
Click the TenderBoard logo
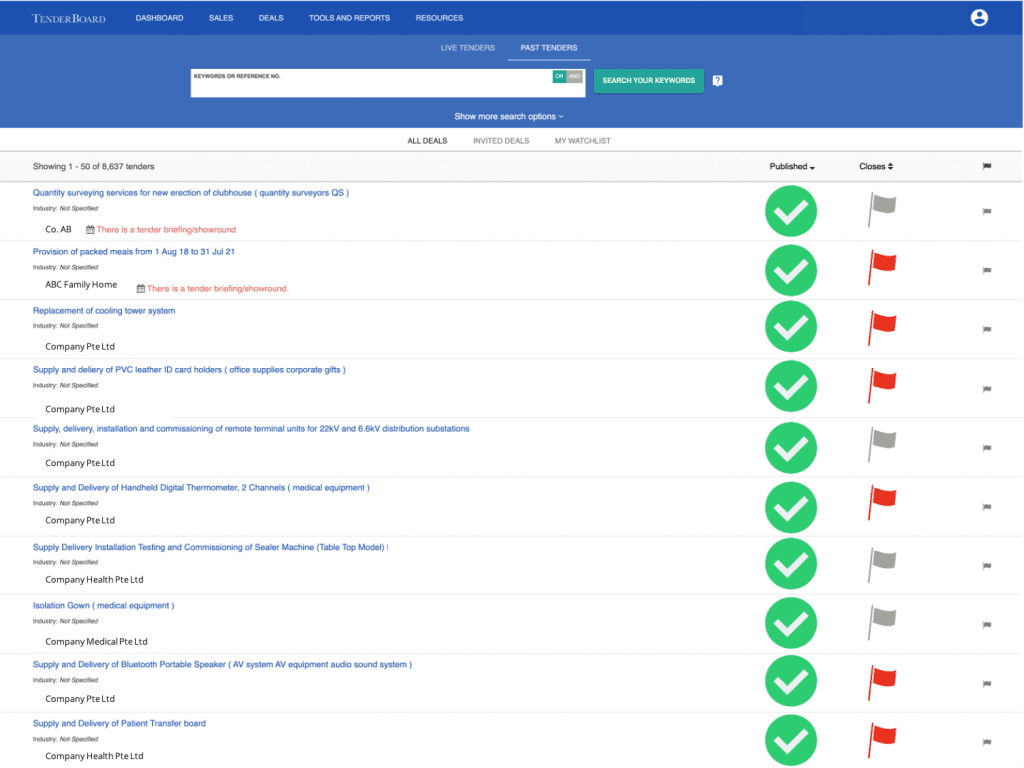click(x=68, y=17)
